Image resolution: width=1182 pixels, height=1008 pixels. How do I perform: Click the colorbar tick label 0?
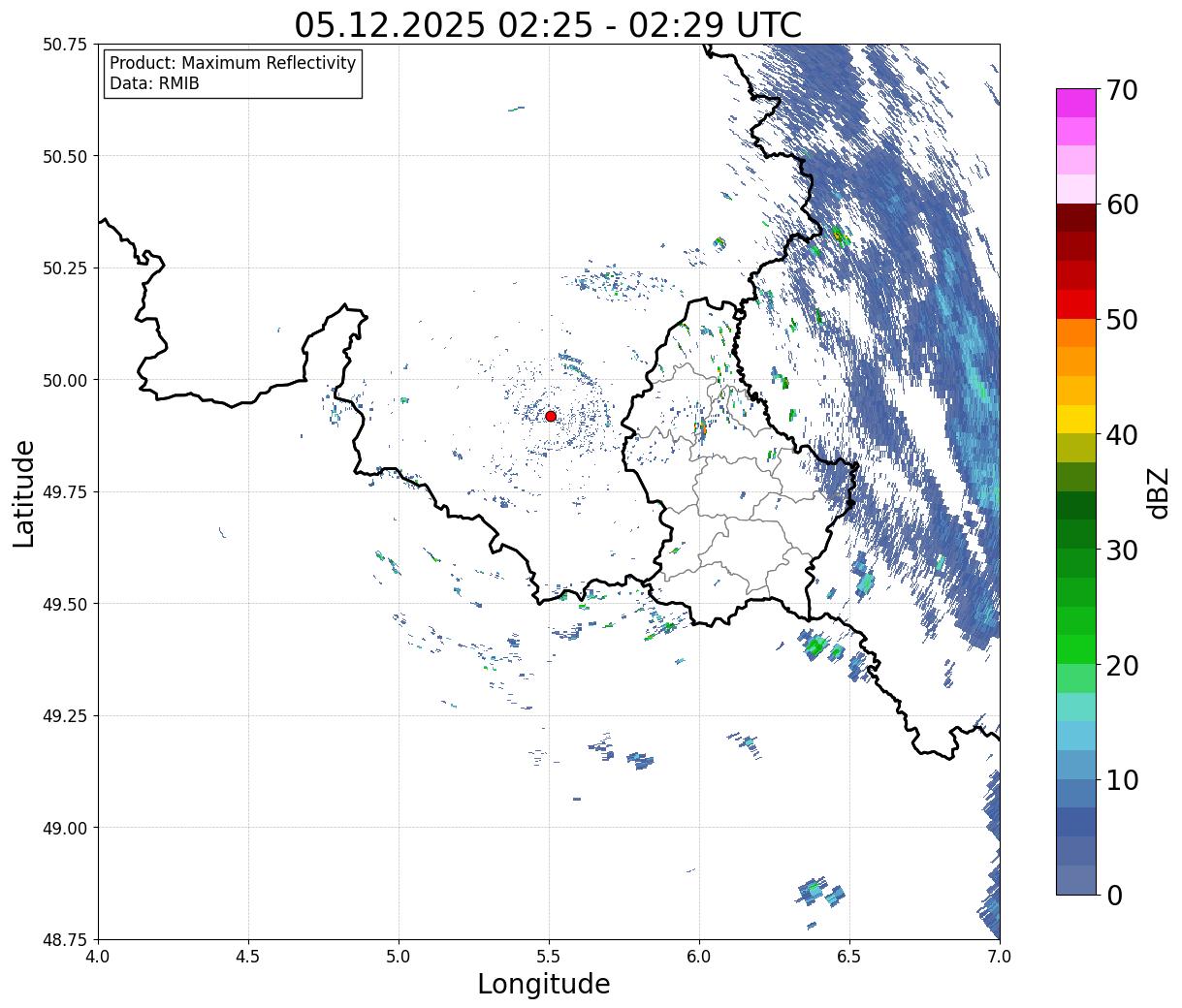(1114, 895)
